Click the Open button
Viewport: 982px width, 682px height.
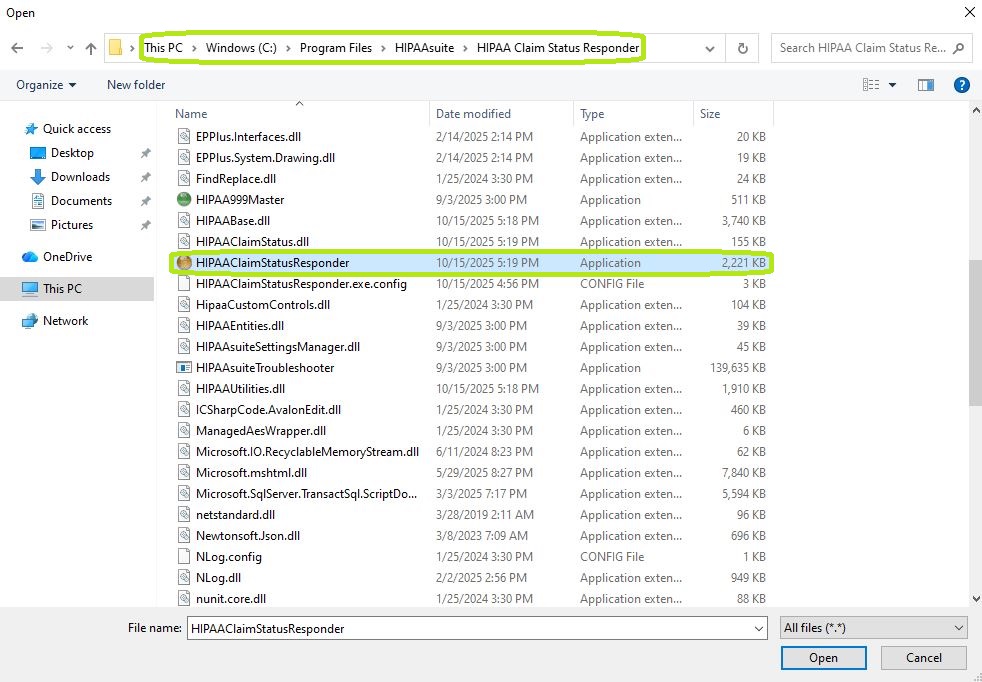pos(824,658)
